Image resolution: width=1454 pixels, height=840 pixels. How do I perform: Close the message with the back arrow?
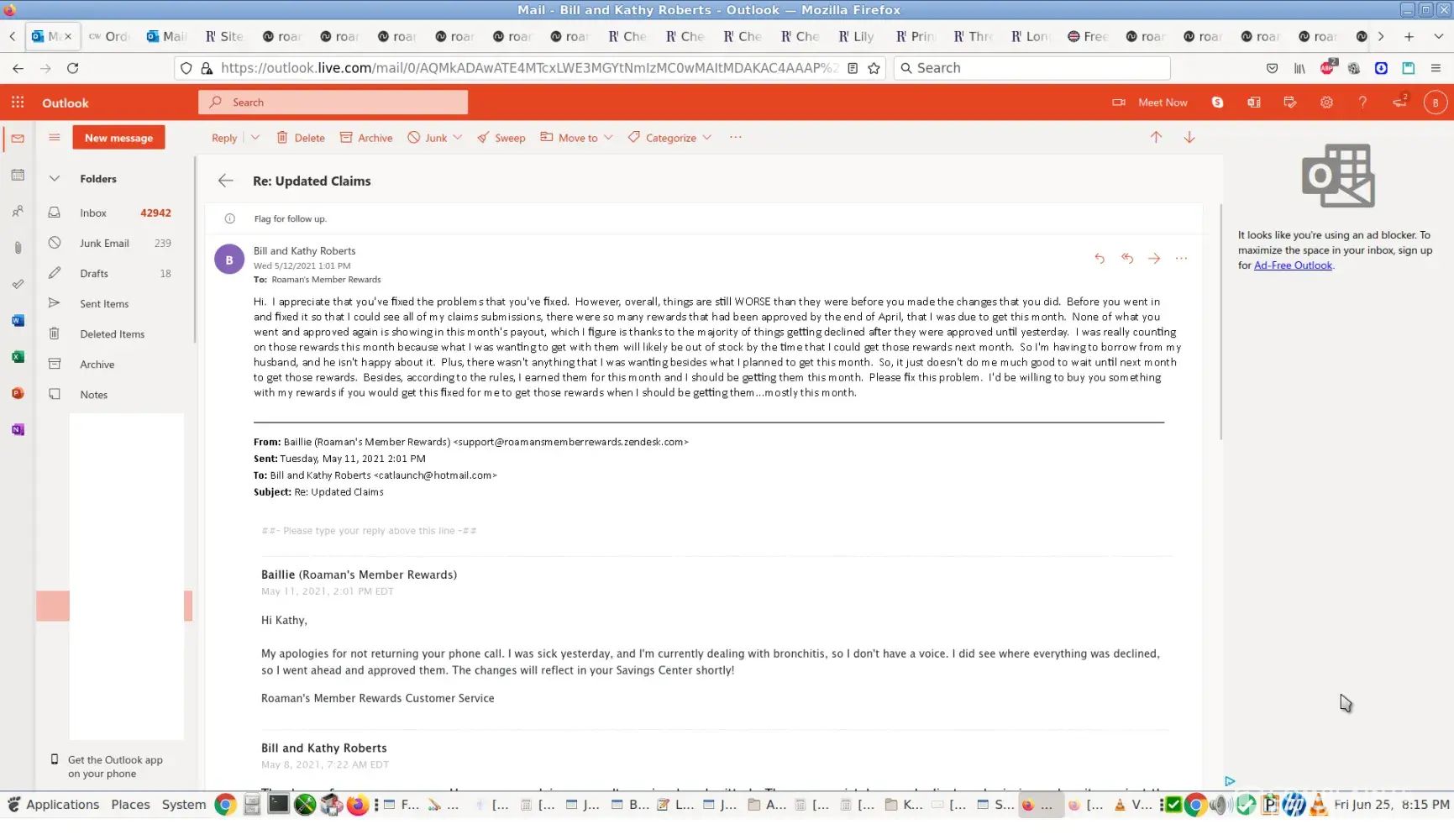[225, 181]
